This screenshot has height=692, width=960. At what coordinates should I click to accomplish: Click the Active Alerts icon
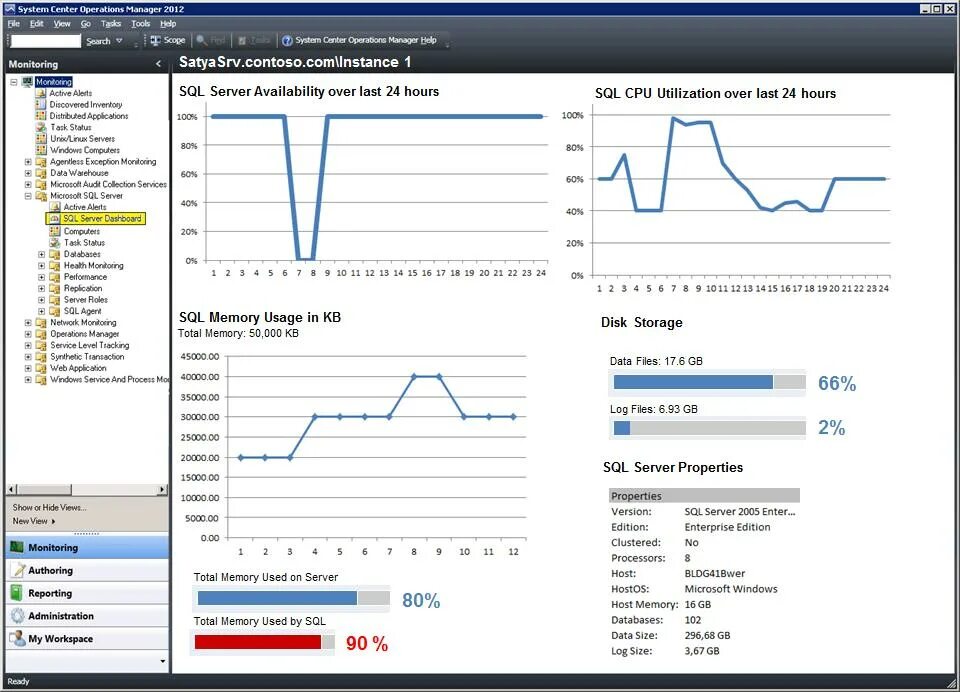pyautogui.click(x=42, y=93)
